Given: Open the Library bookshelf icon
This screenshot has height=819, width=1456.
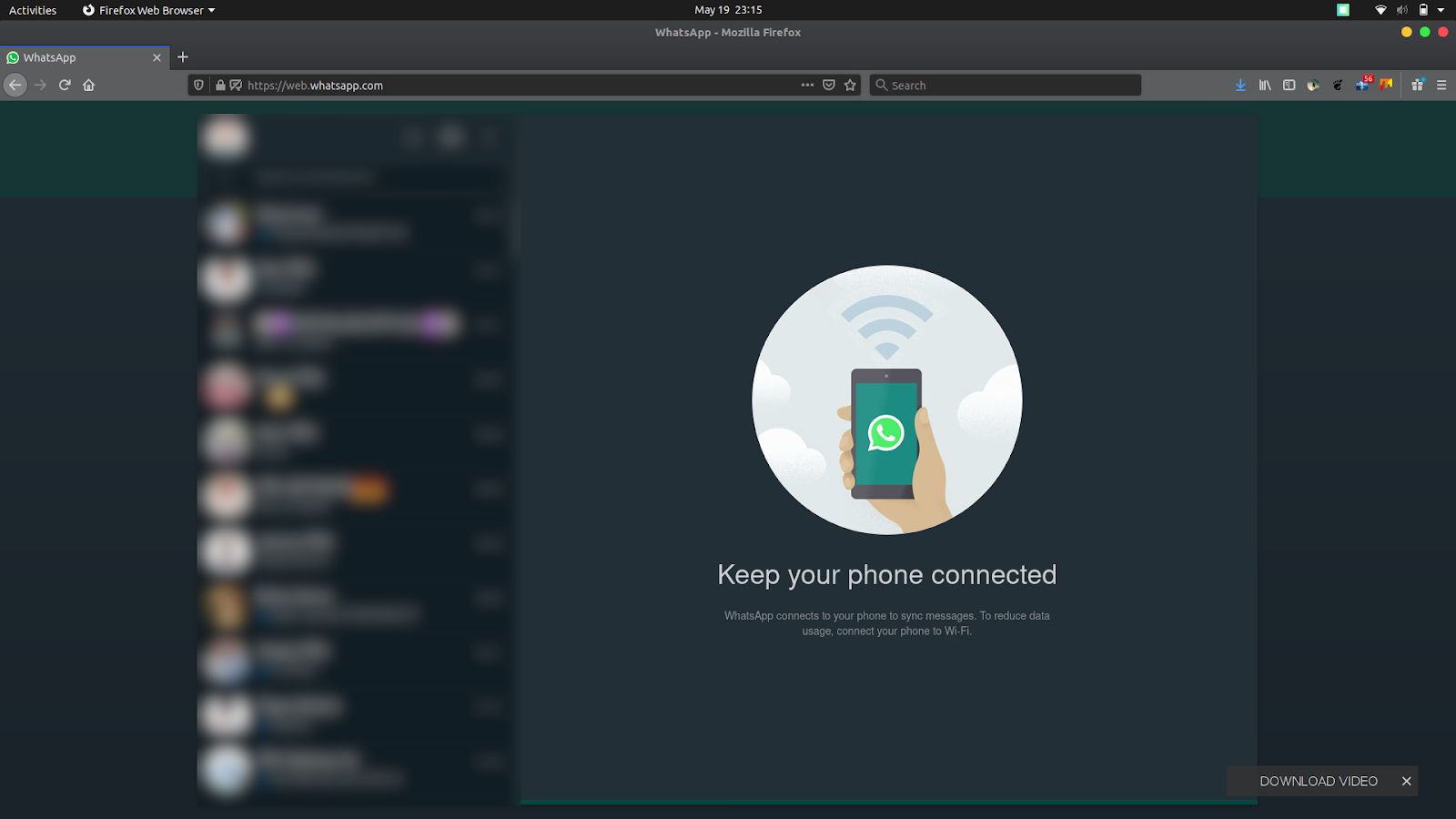Looking at the screenshot, I should (x=1265, y=85).
